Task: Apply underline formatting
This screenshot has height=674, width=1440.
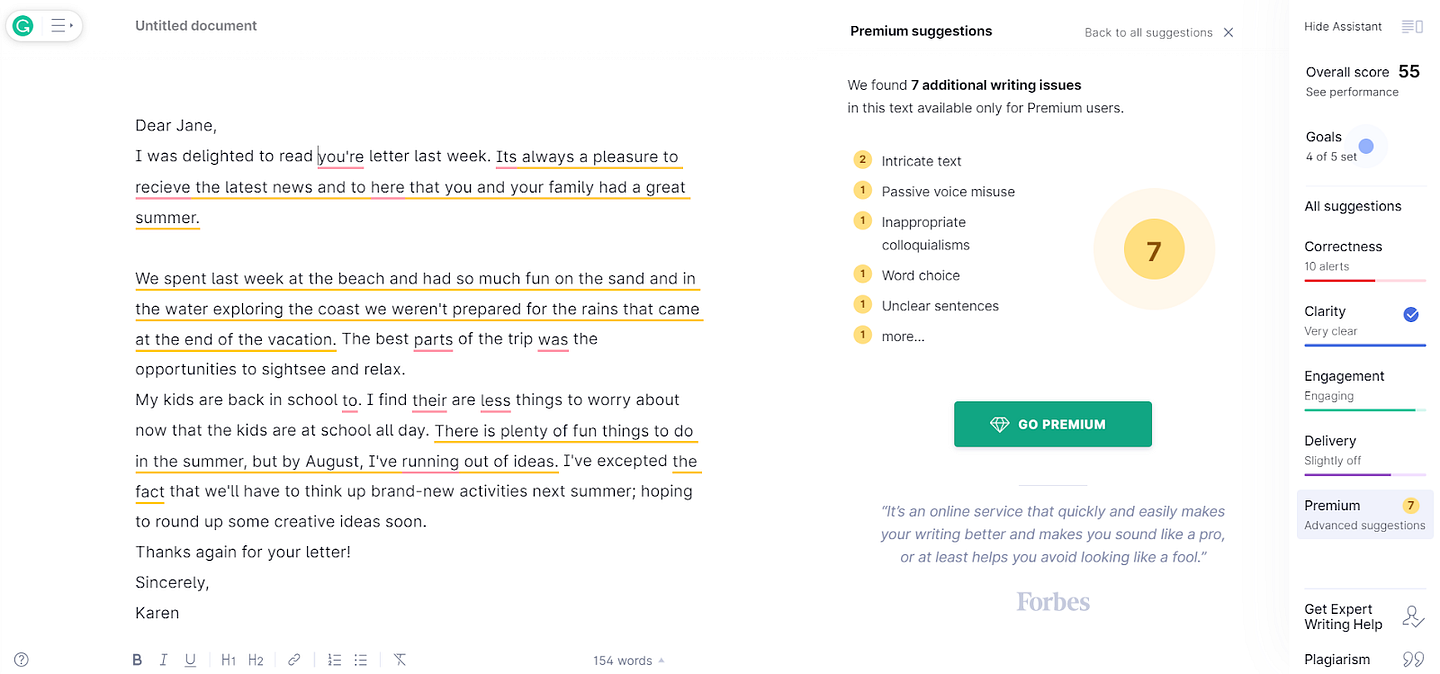Action: point(190,660)
